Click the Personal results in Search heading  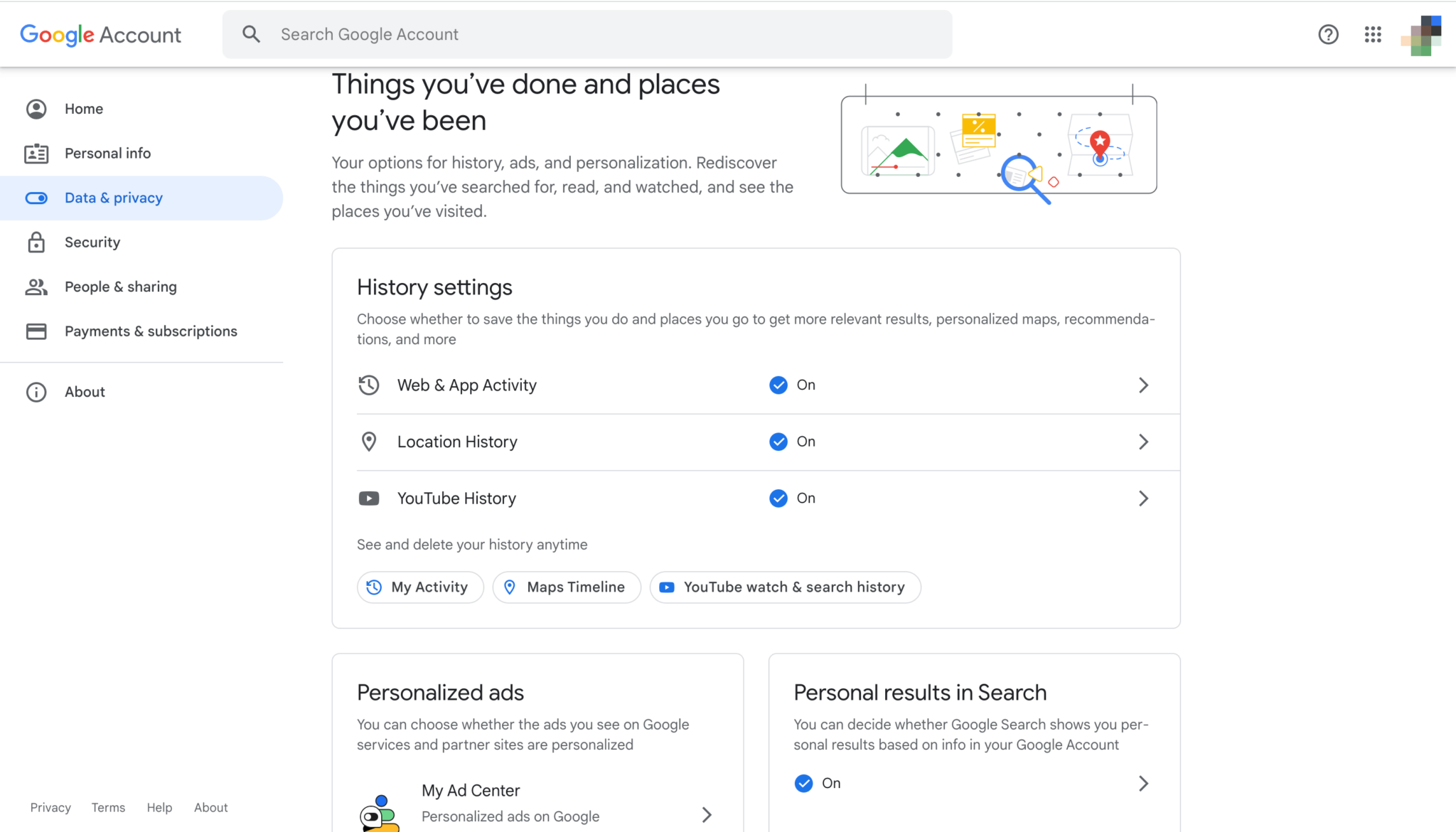[920, 693]
